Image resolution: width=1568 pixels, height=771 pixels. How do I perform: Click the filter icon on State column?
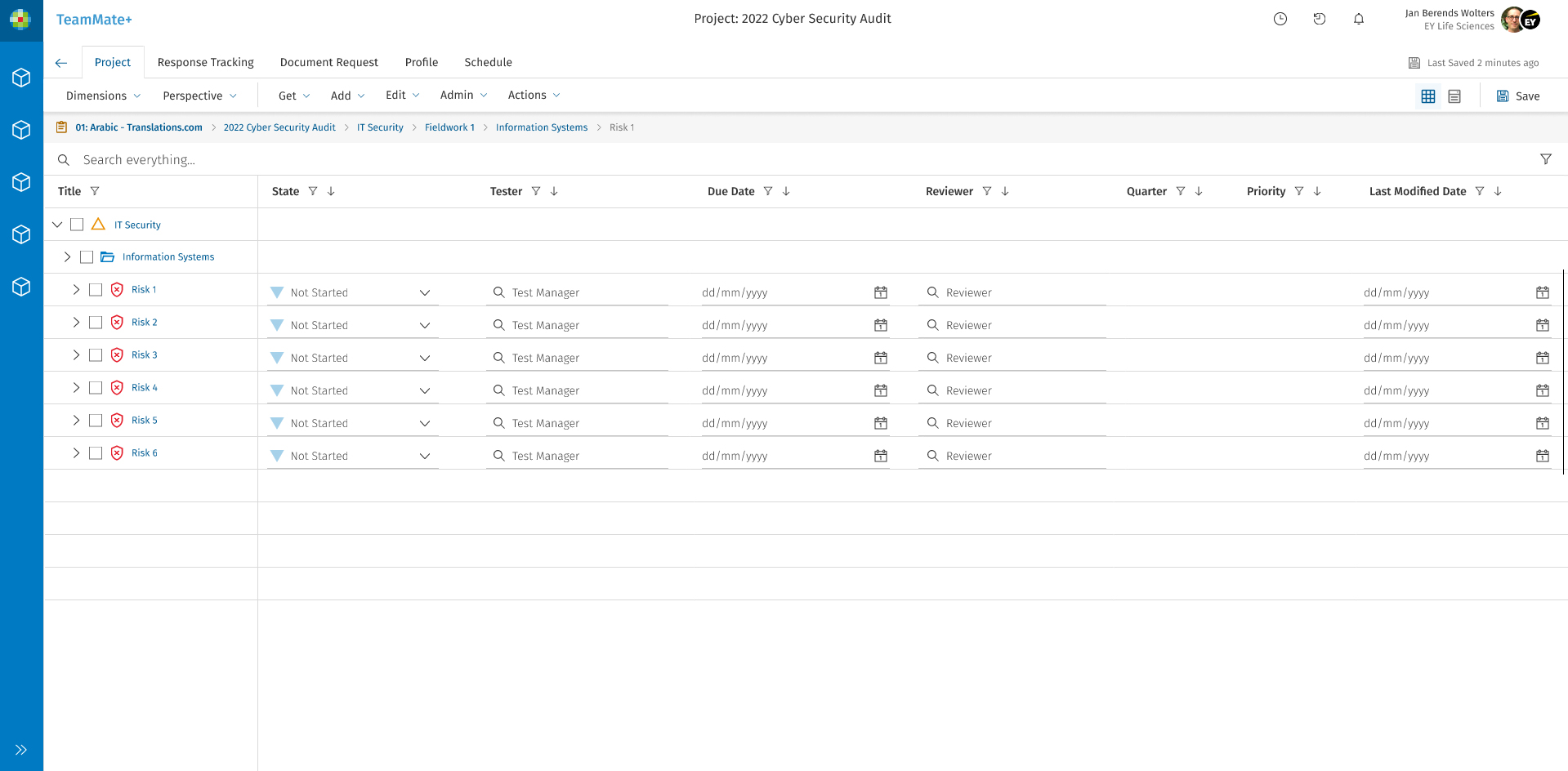[x=313, y=191]
